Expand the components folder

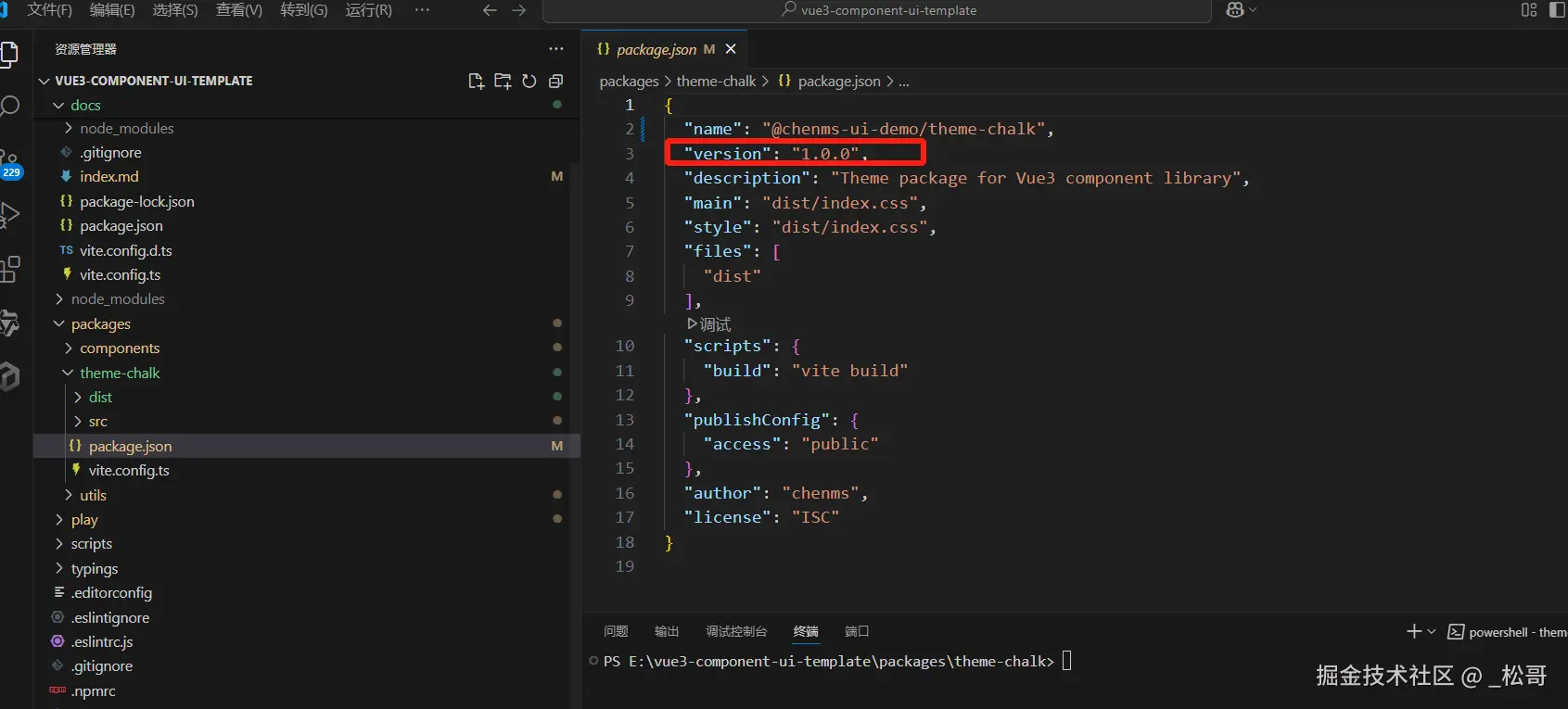(x=120, y=348)
